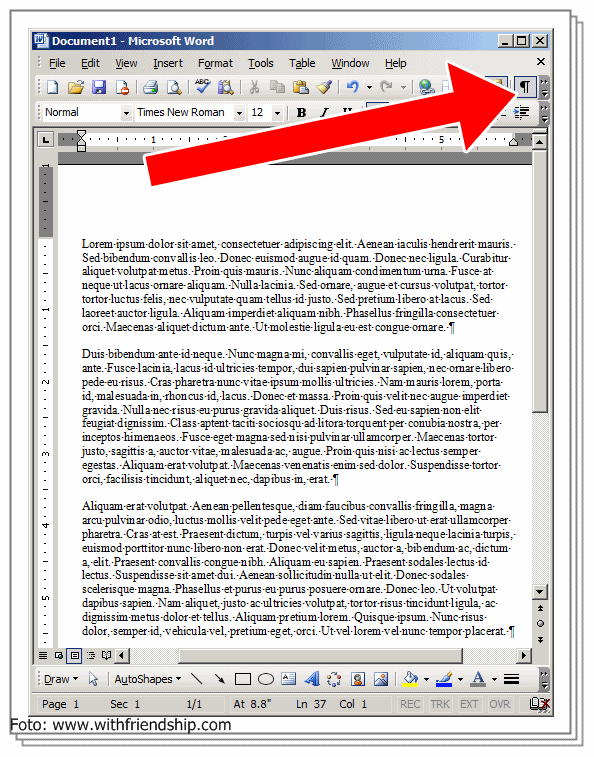Click the Increase Indent icon
This screenshot has width=594, height=757.
click(522, 112)
